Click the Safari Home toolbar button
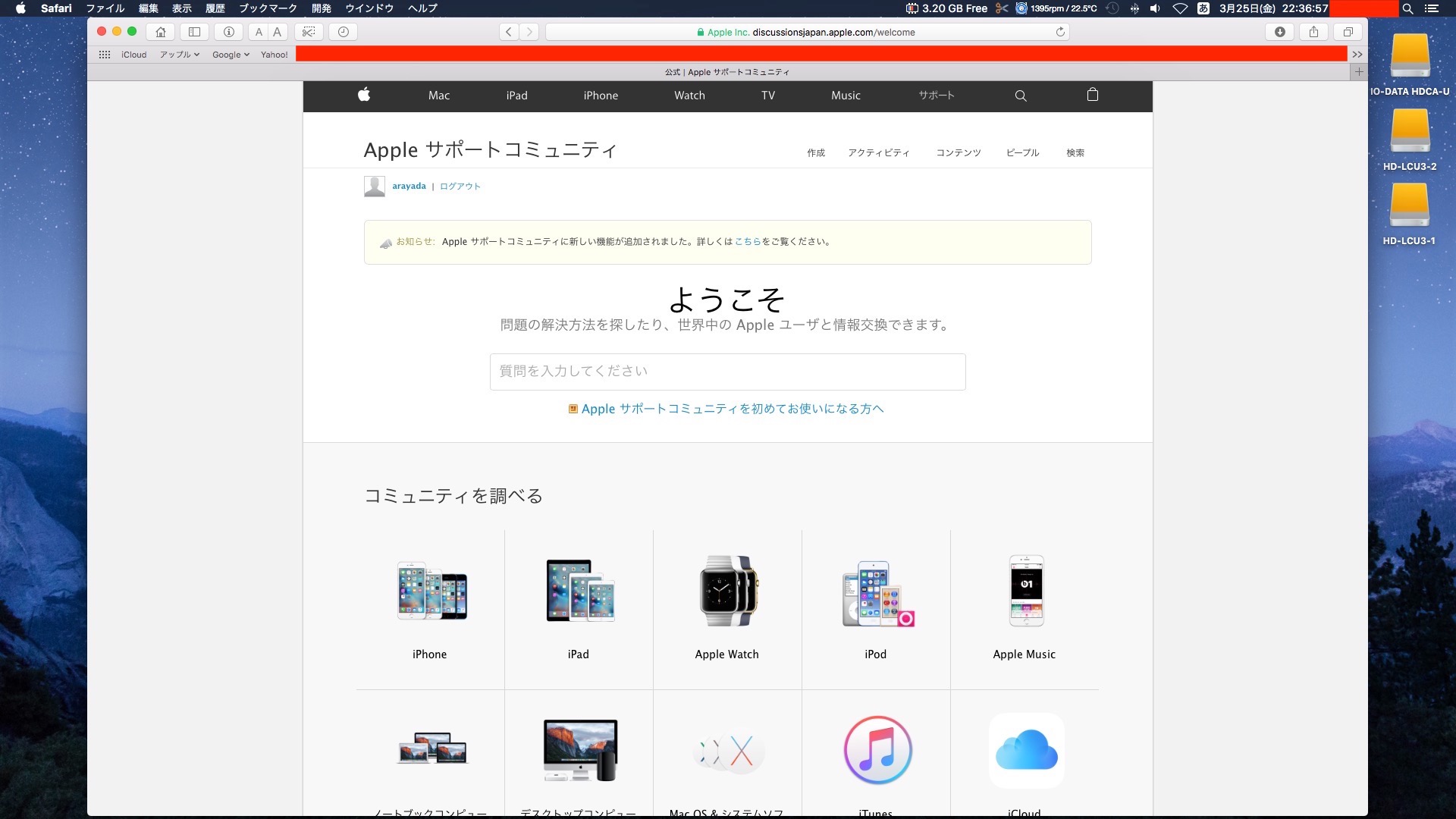 click(160, 32)
